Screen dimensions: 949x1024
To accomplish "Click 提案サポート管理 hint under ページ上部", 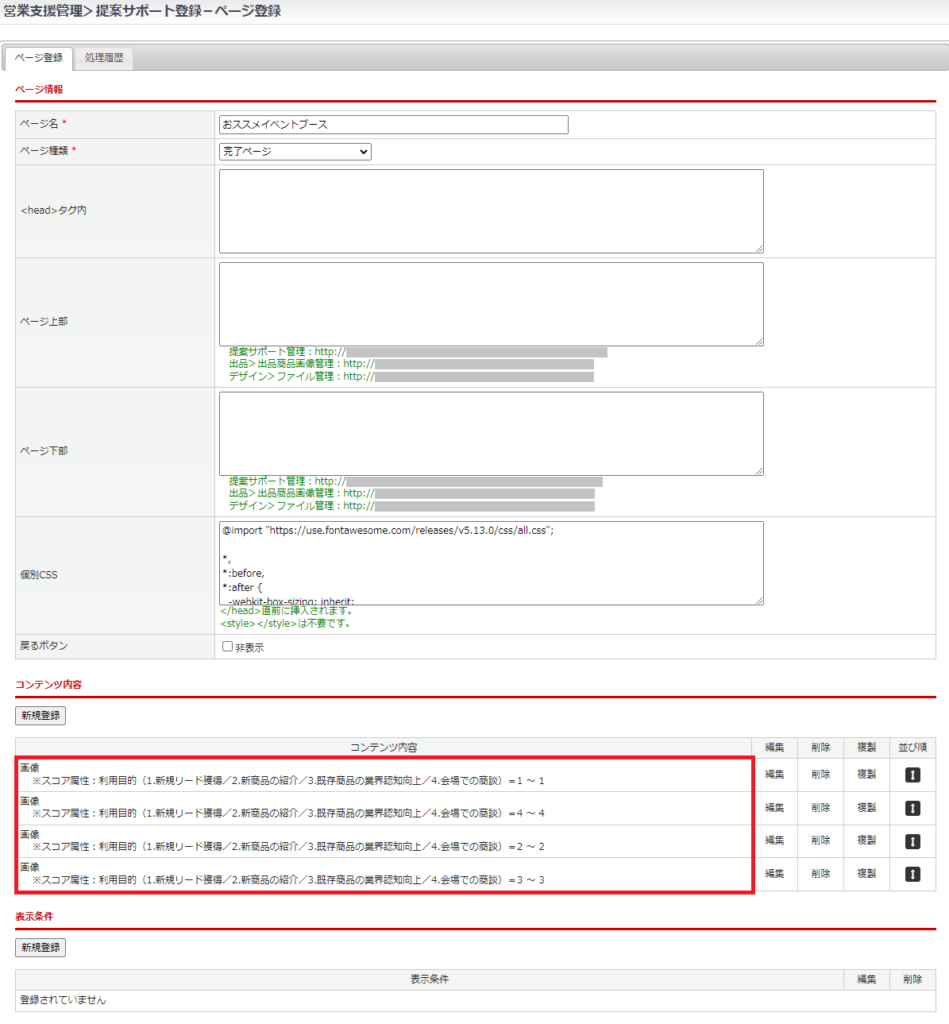I will [287, 351].
